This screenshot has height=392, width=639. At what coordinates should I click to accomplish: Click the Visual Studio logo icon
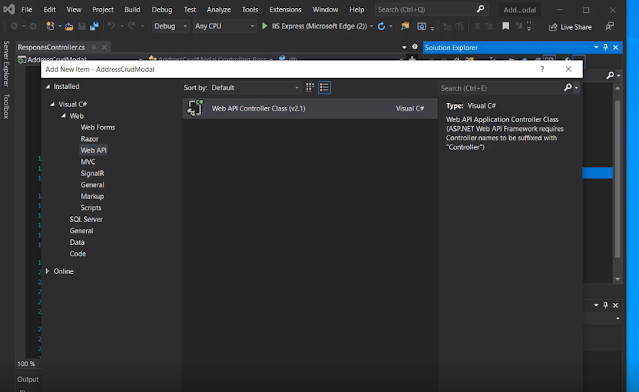pyautogui.click(x=9, y=9)
